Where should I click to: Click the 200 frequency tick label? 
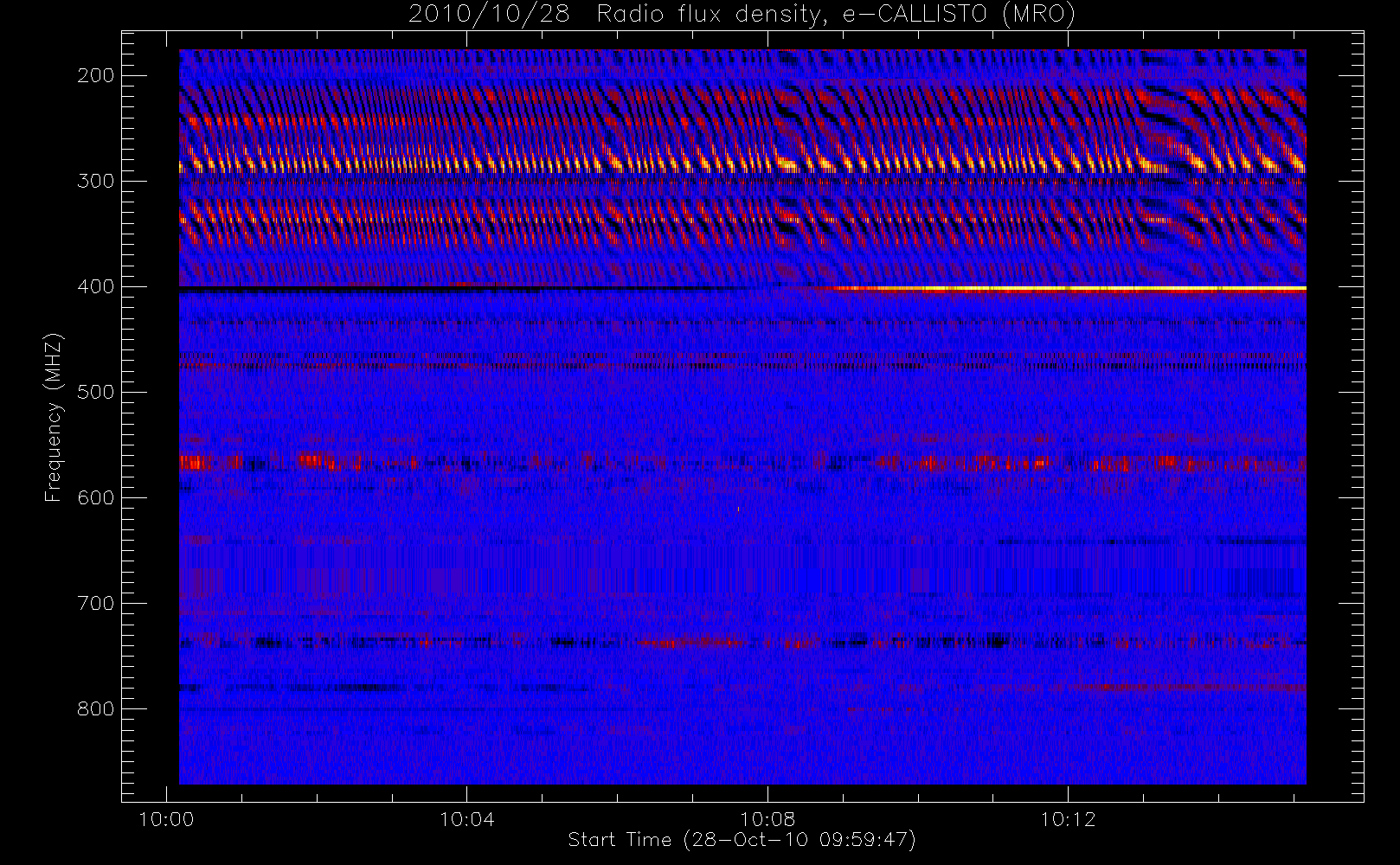95,75
